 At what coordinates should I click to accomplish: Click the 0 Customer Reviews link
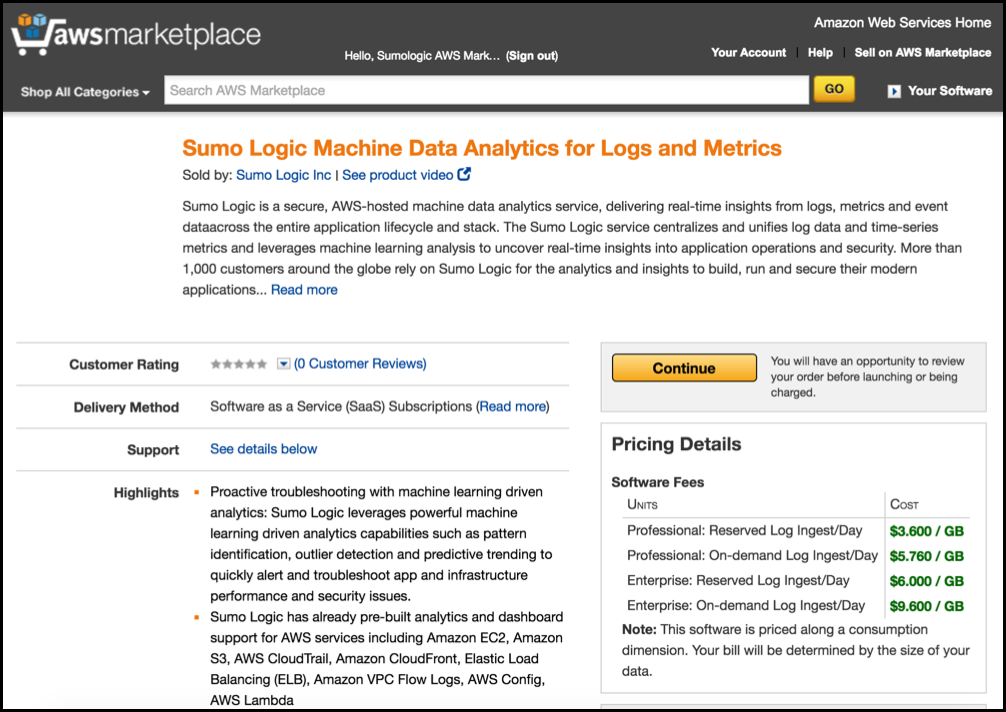tap(359, 364)
